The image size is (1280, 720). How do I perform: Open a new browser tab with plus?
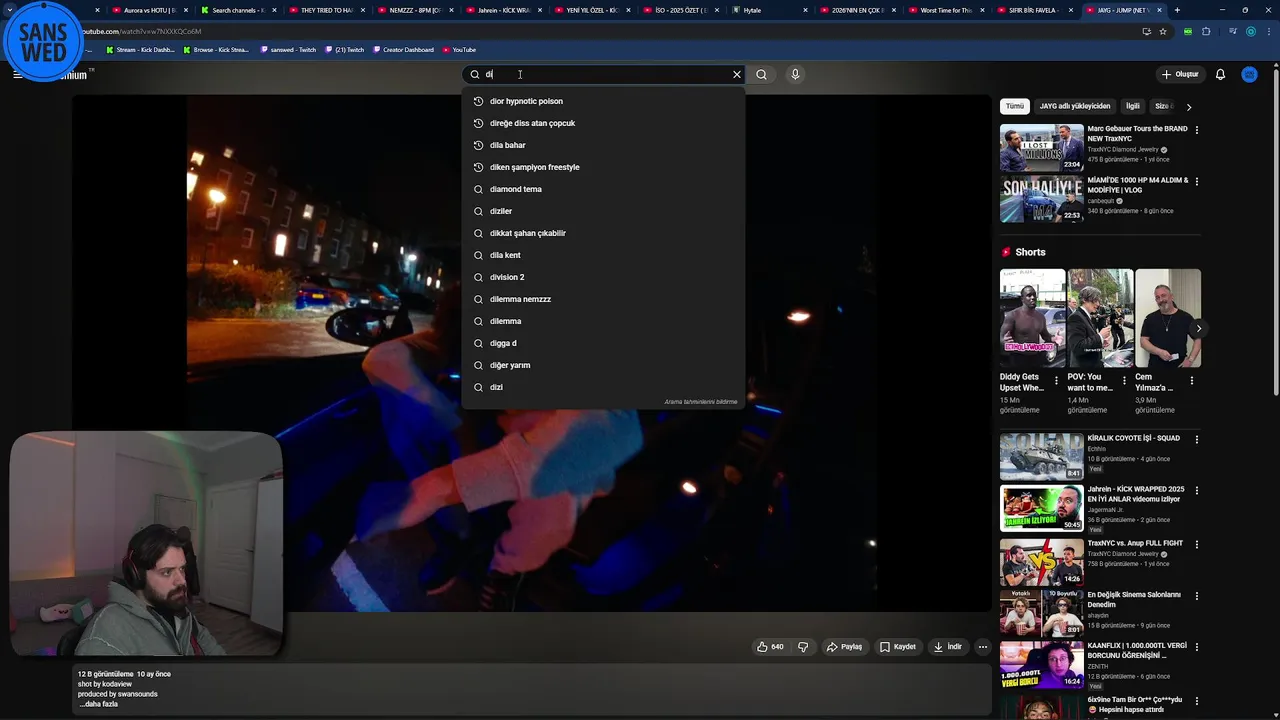[x=1177, y=10]
